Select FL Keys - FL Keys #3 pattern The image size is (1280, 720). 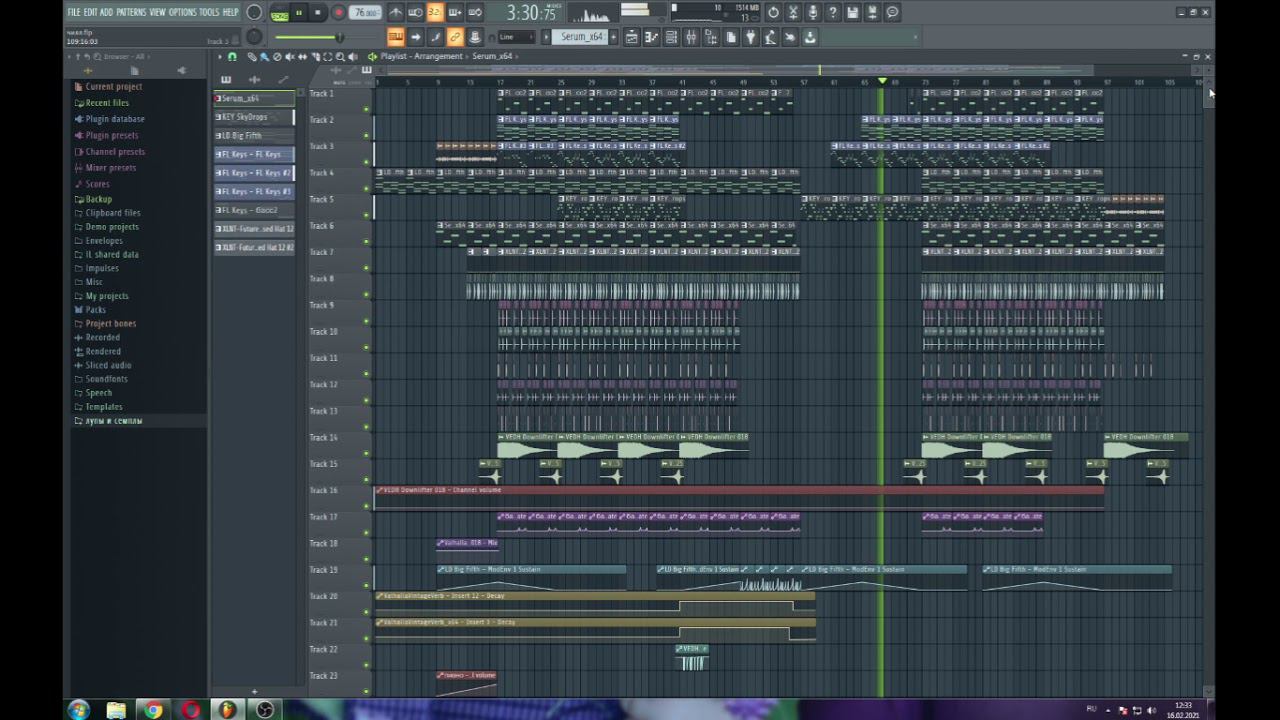[254, 191]
